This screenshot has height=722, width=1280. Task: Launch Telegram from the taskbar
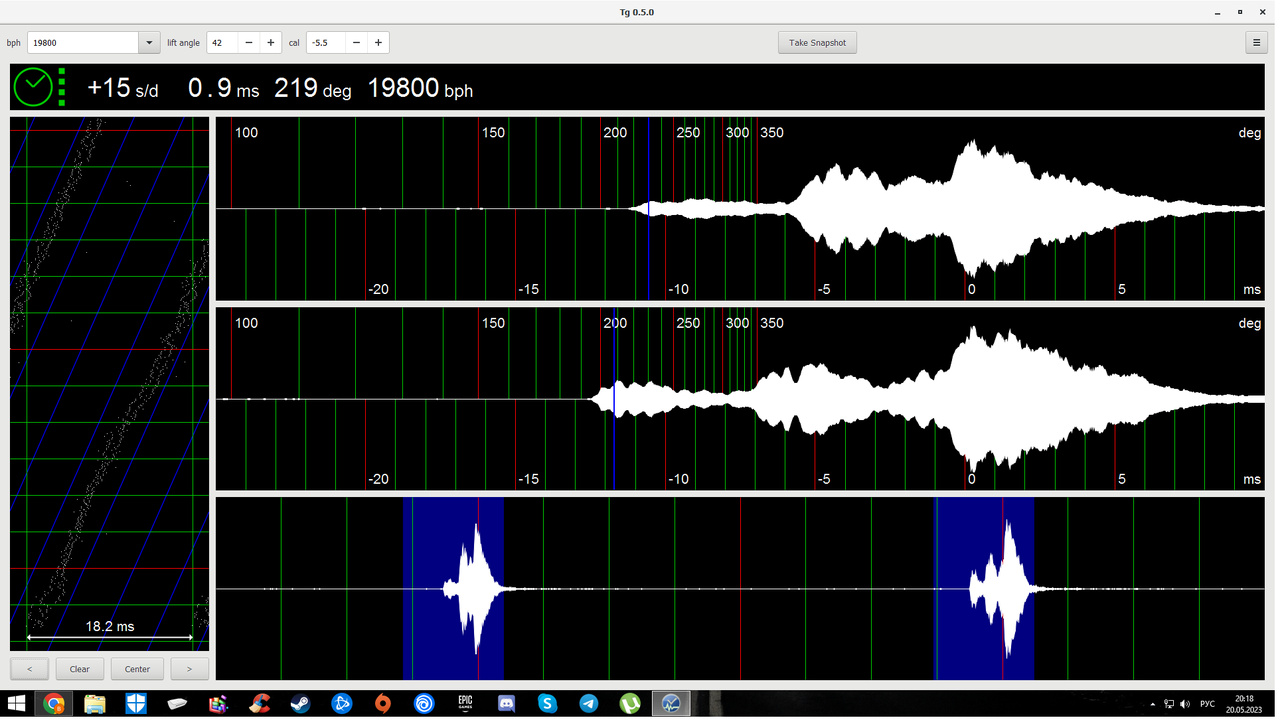(x=589, y=705)
